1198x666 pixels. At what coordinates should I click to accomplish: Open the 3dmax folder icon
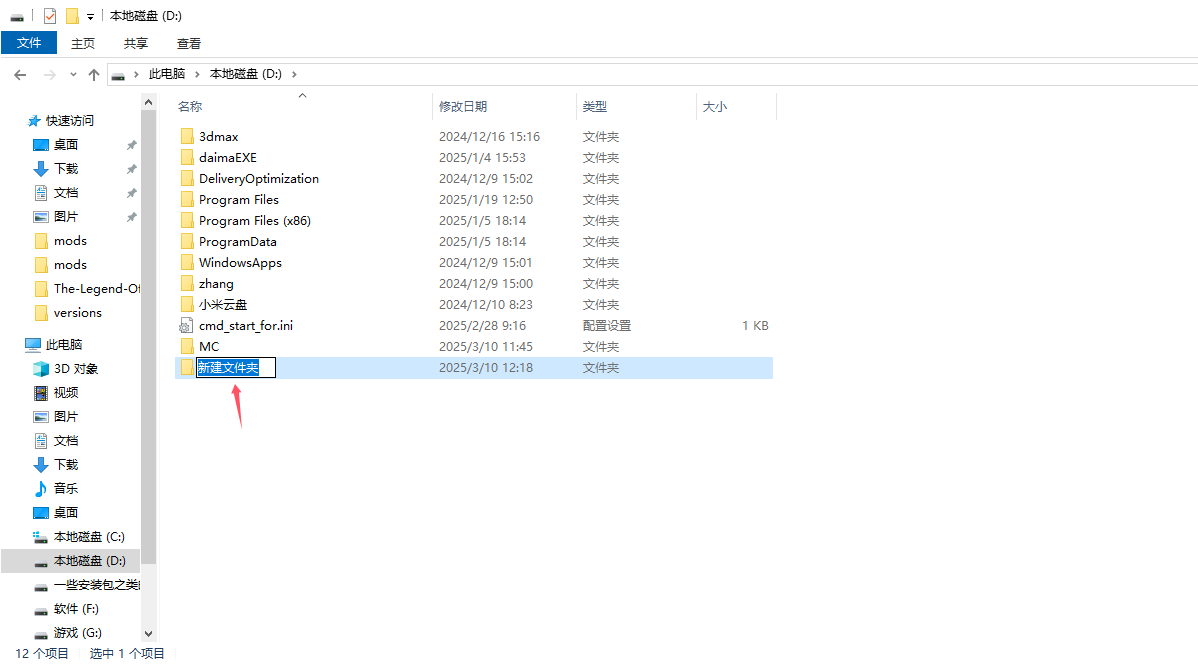[186, 137]
